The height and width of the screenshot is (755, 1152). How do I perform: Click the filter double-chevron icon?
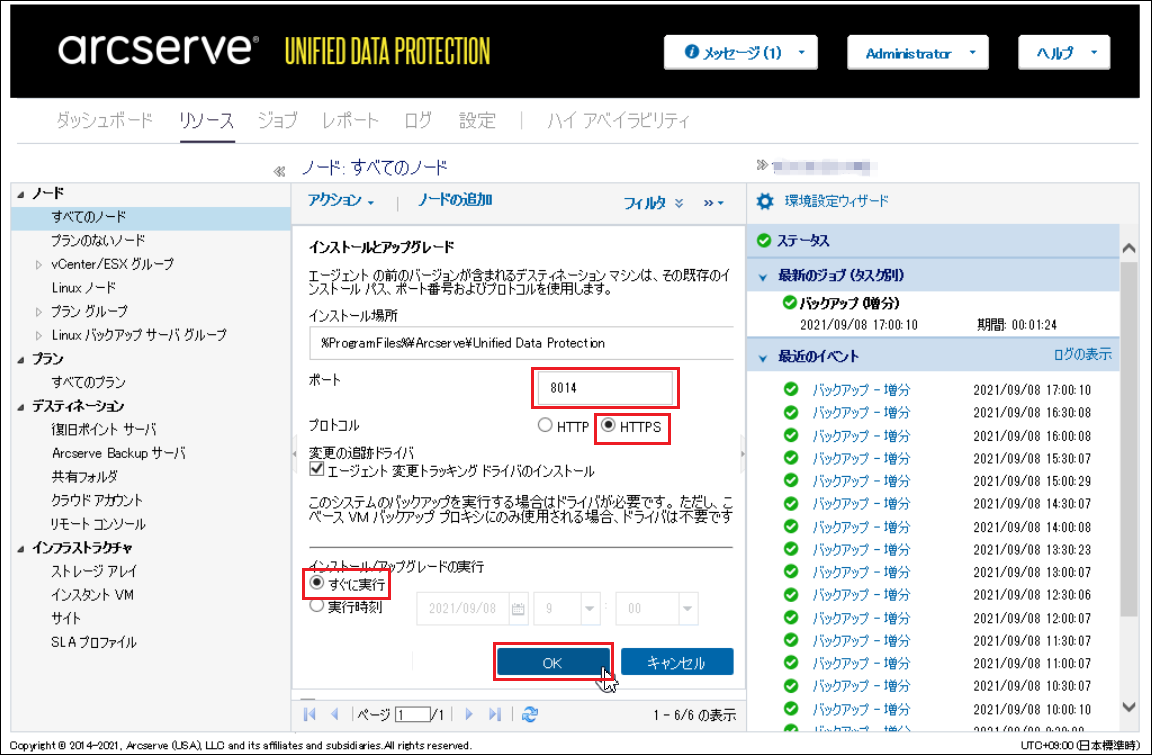click(679, 203)
